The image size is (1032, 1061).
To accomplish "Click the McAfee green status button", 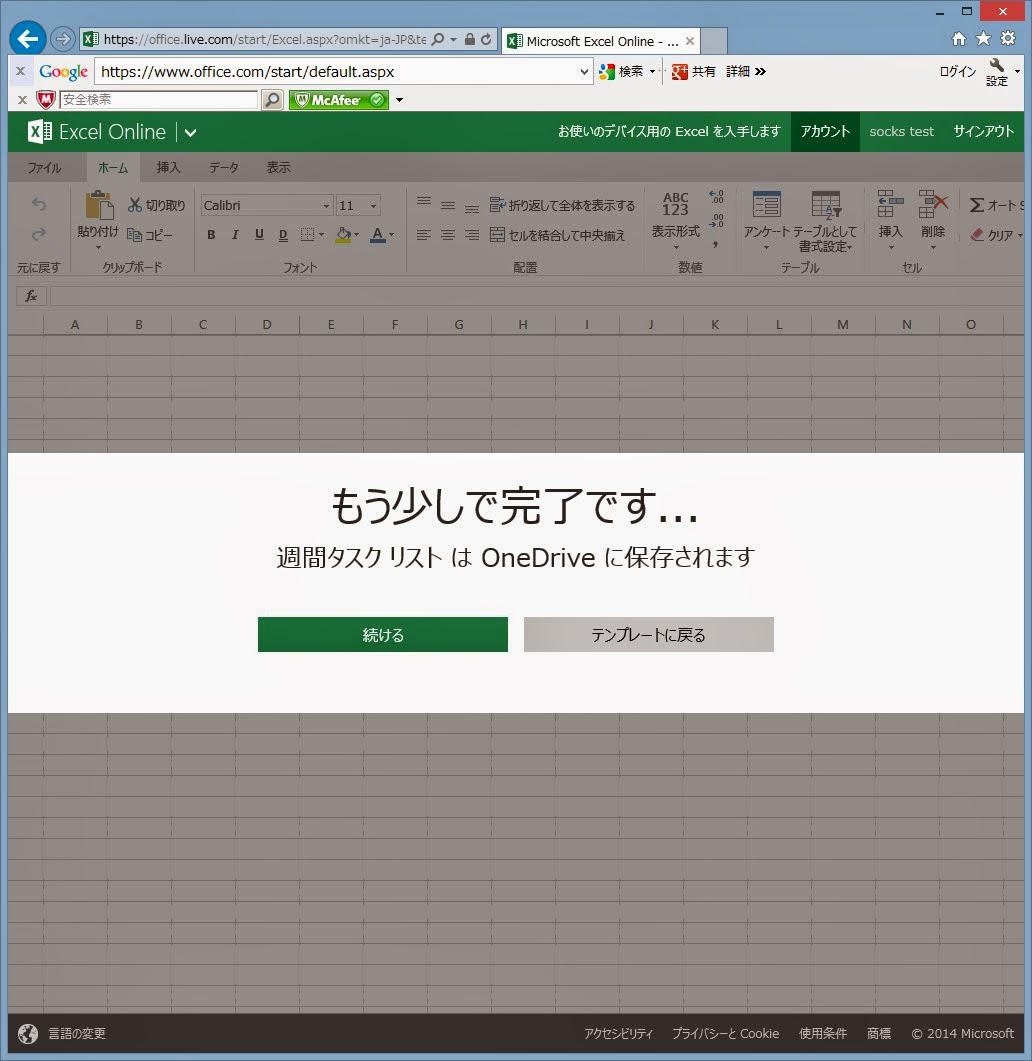I will 339,100.
